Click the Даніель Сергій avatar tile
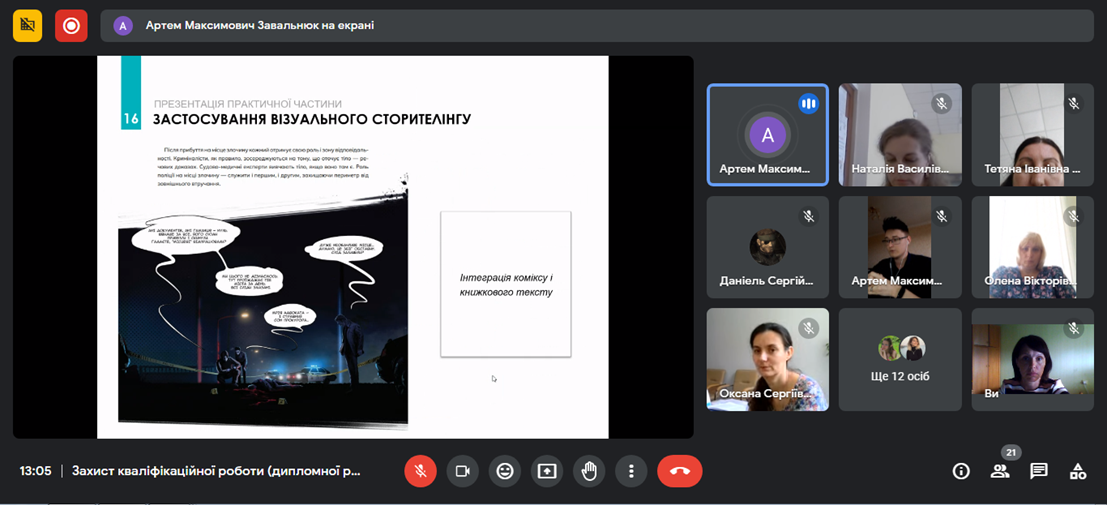 point(767,247)
